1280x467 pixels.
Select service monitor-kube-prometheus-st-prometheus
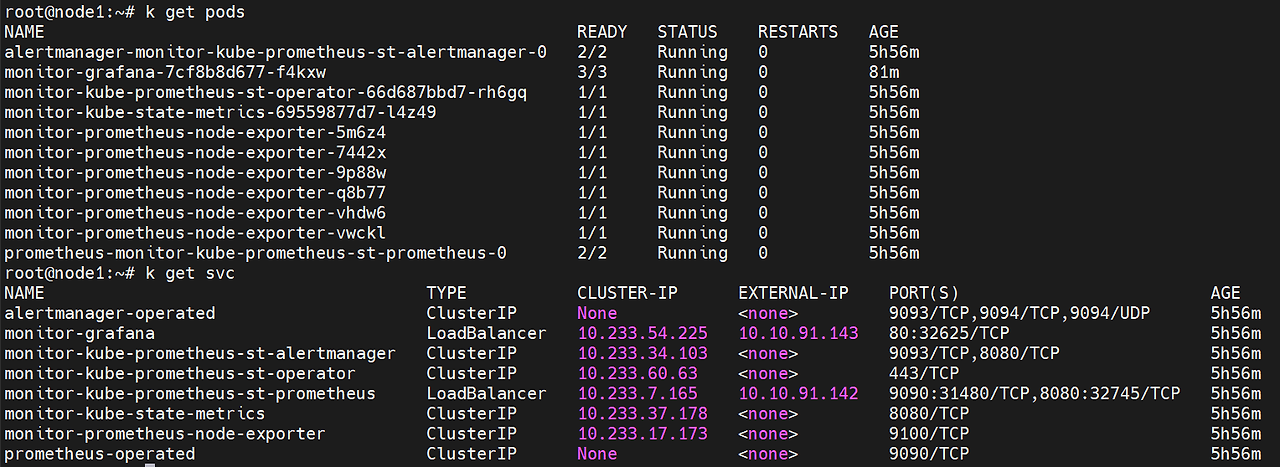tap(190, 393)
